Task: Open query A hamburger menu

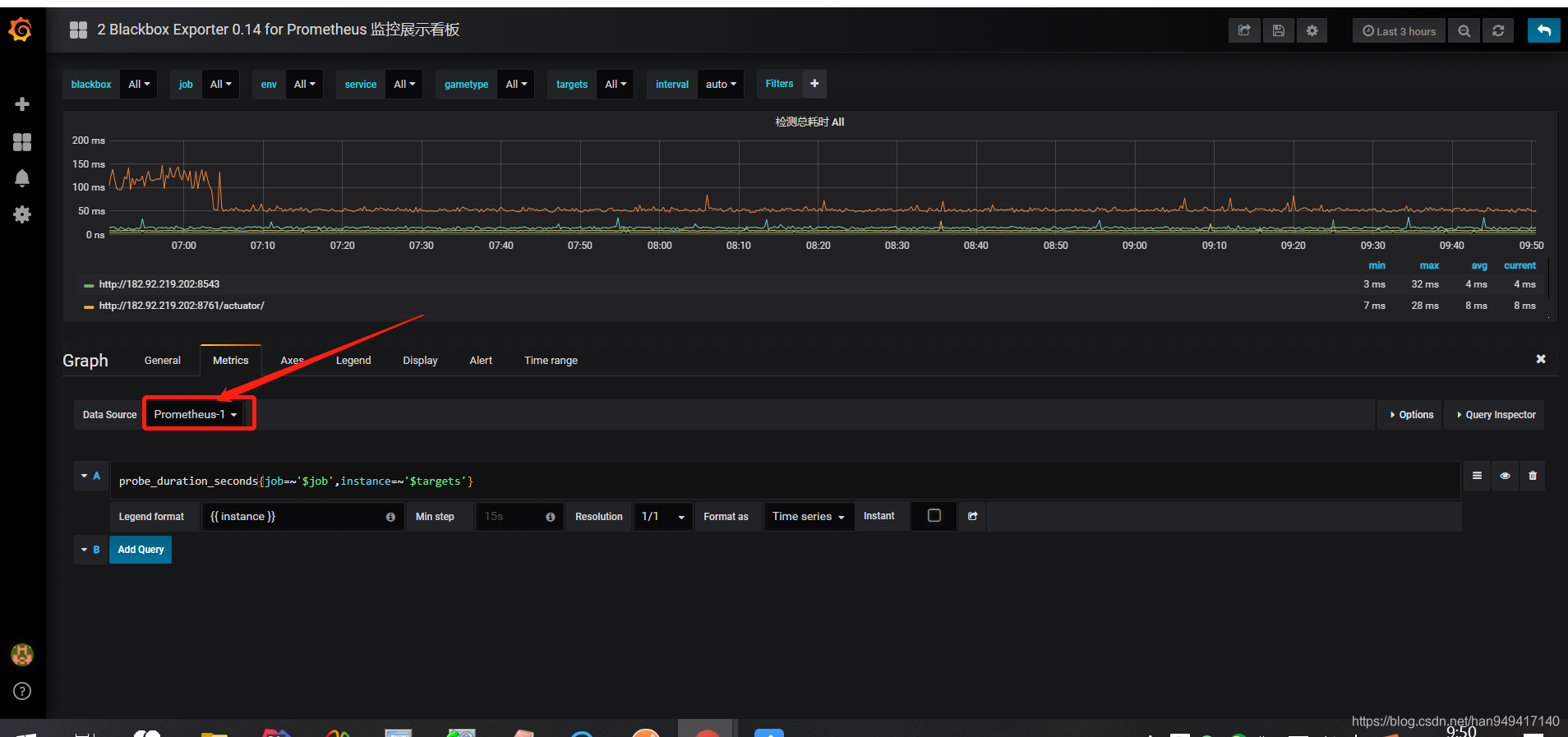Action: (1477, 476)
